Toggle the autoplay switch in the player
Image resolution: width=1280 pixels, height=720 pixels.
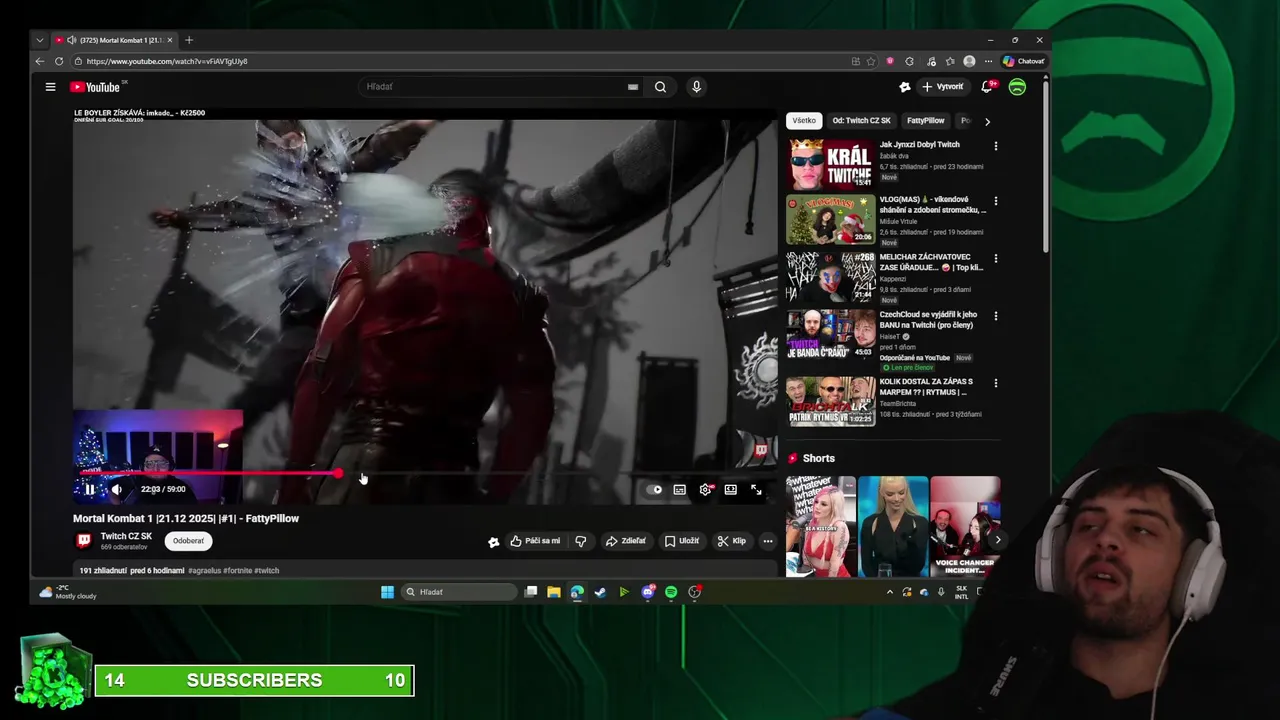click(655, 490)
